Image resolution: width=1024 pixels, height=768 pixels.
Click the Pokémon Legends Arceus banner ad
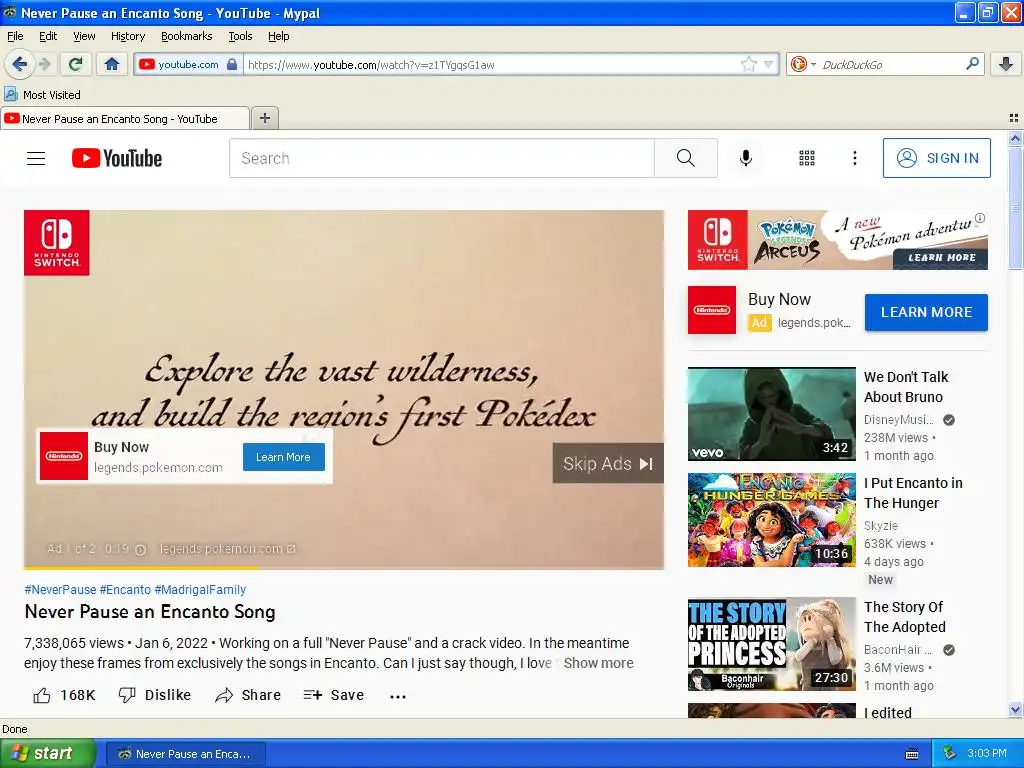point(837,240)
